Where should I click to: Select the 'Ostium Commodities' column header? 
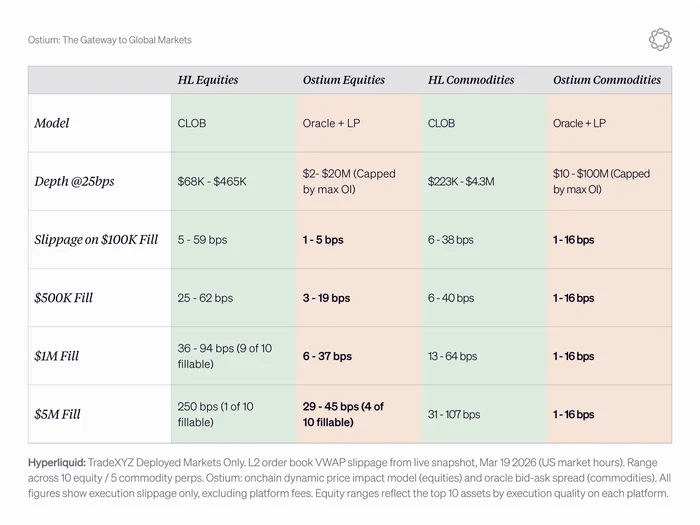click(607, 80)
